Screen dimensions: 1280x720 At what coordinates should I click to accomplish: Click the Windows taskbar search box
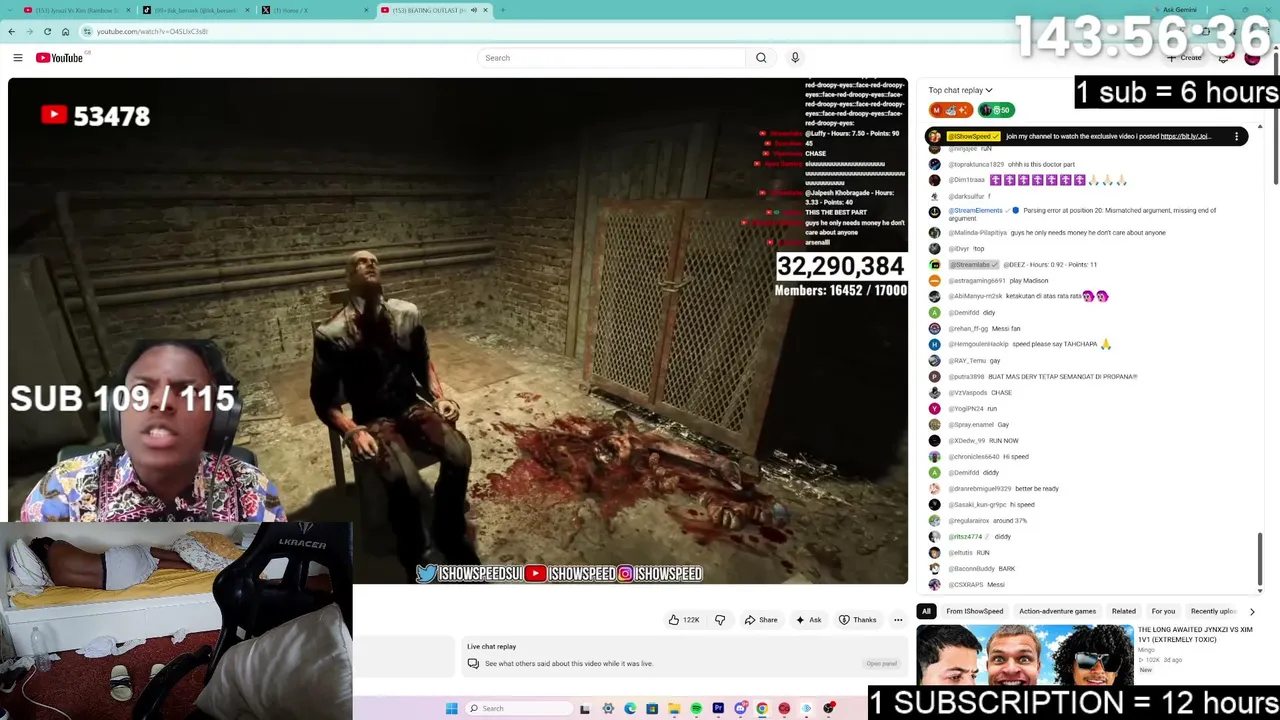[x=520, y=709]
